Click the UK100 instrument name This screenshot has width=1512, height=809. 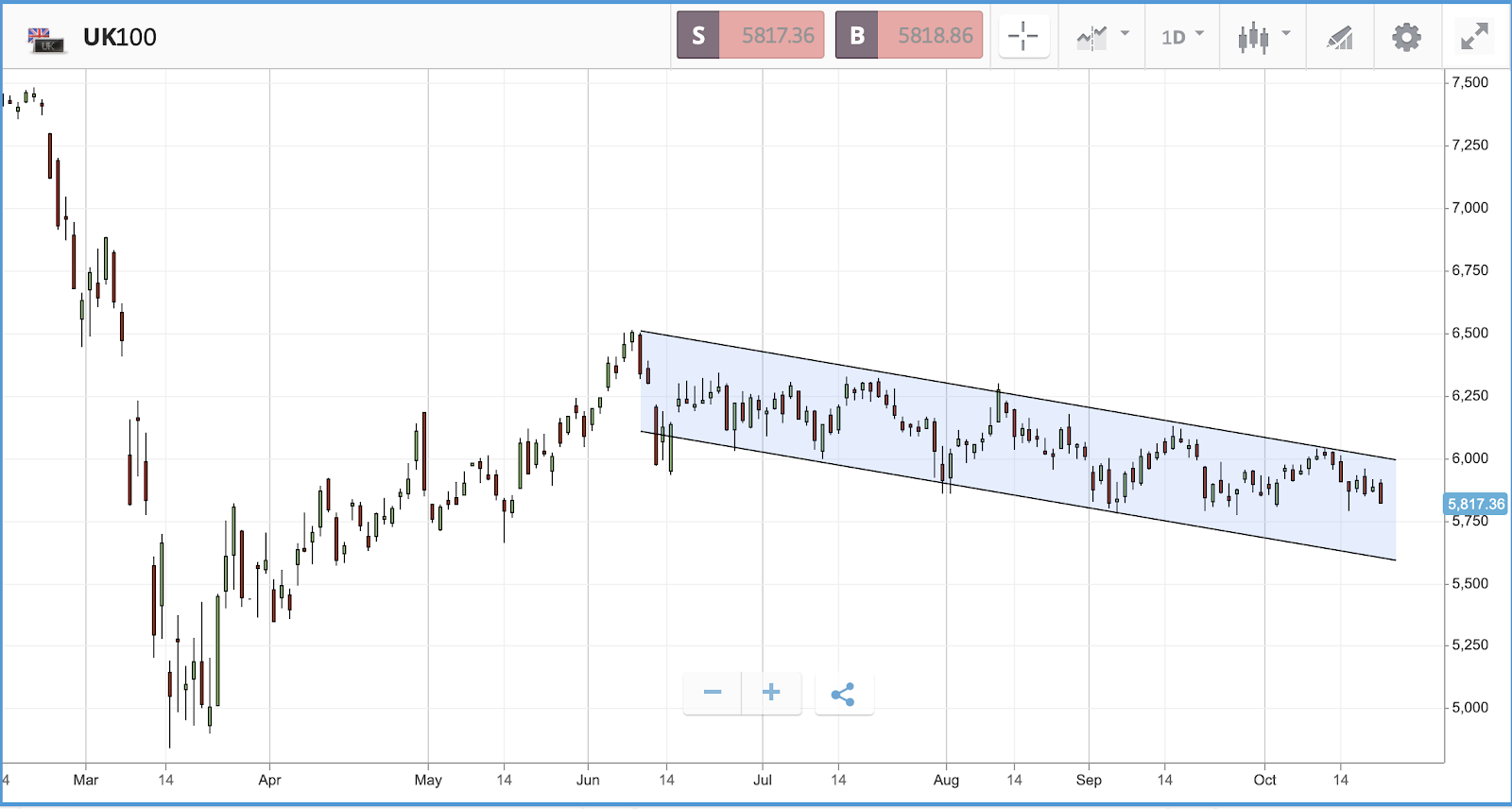tap(120, 37)
